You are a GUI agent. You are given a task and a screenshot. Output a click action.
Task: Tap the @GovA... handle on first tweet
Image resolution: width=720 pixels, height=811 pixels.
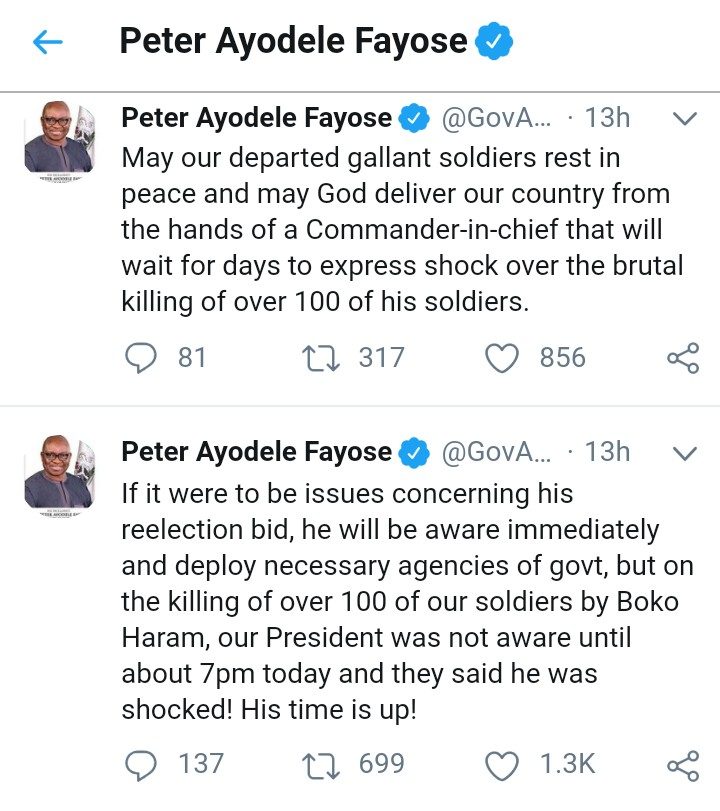point(496,118)
